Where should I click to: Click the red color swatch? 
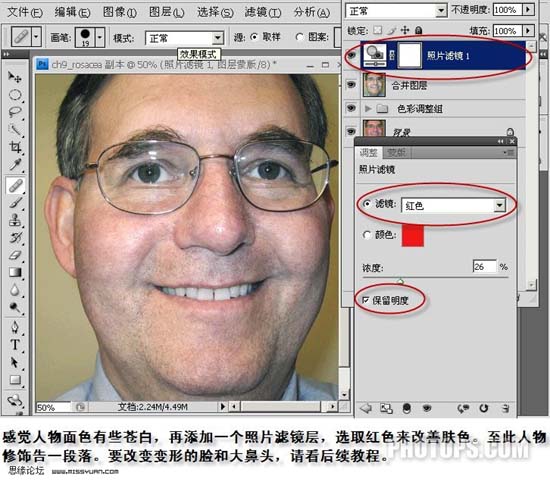point(412,235)
